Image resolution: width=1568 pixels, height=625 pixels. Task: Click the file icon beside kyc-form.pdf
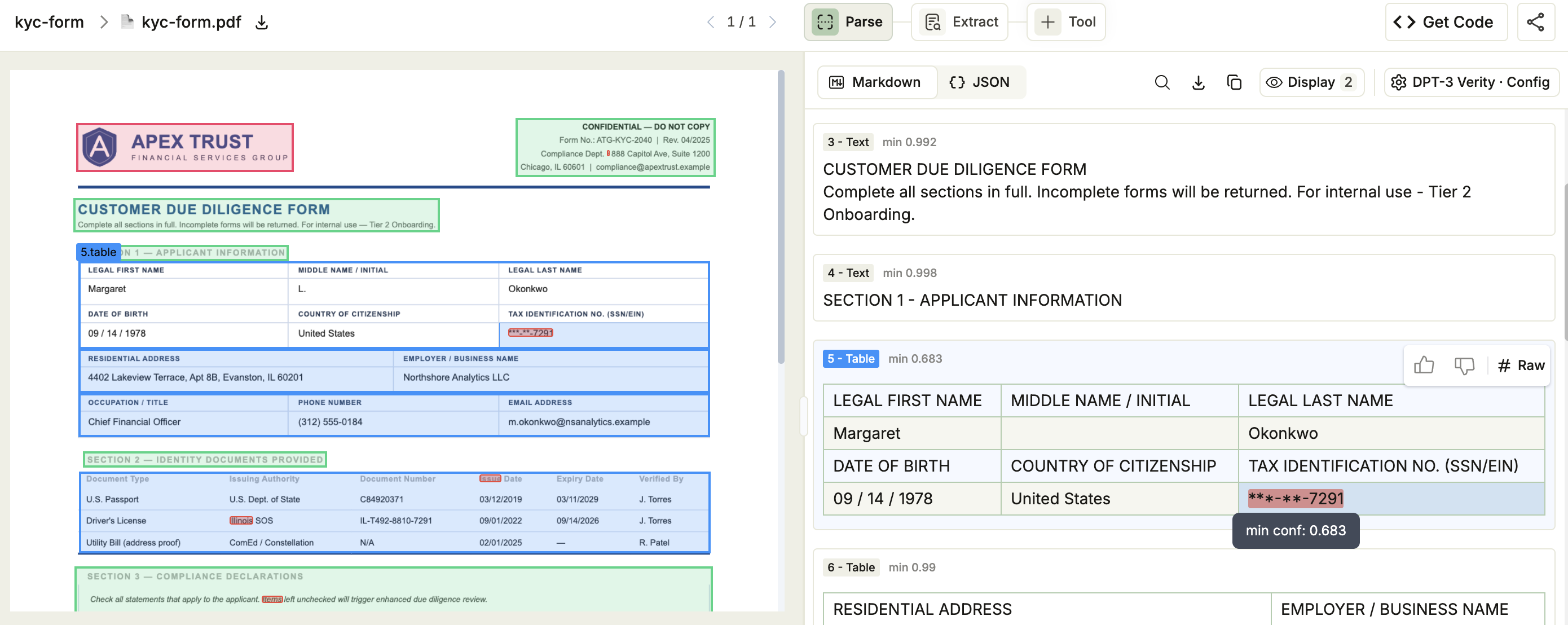(127, 22)
